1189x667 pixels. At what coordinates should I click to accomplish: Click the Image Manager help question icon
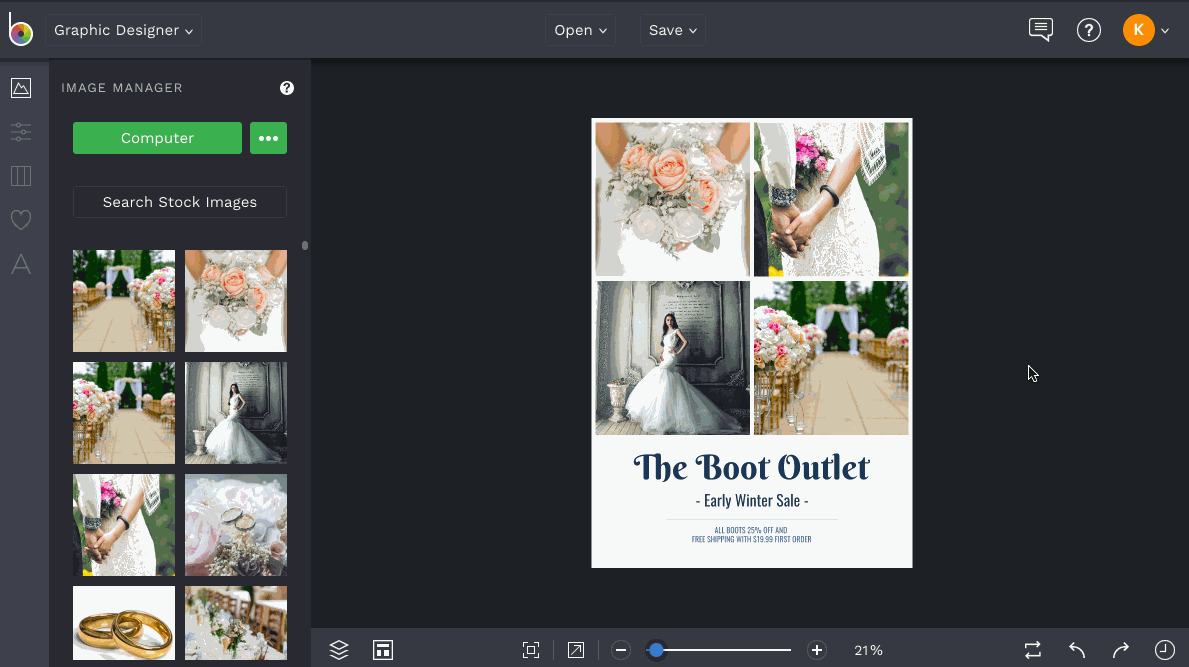coord(287,88)
